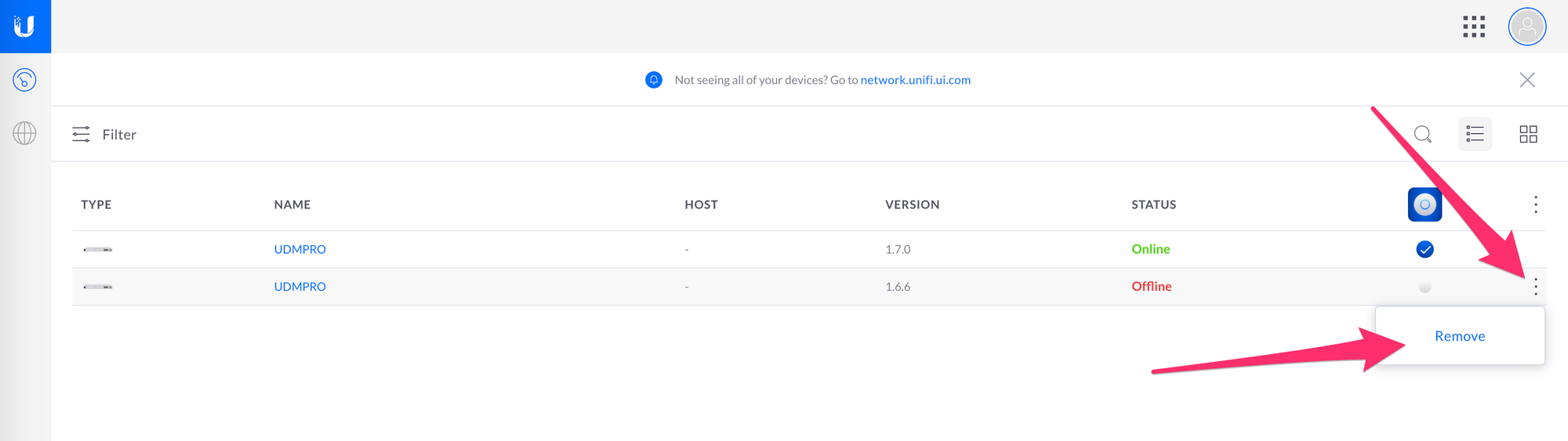Click the search magnifier icon

coord(1422,134)
